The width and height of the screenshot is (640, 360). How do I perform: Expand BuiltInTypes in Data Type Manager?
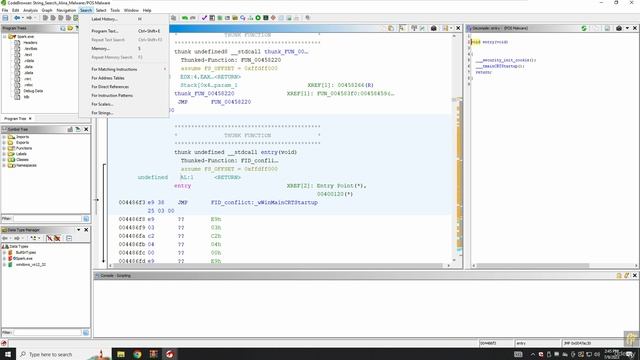click(4, 253)
